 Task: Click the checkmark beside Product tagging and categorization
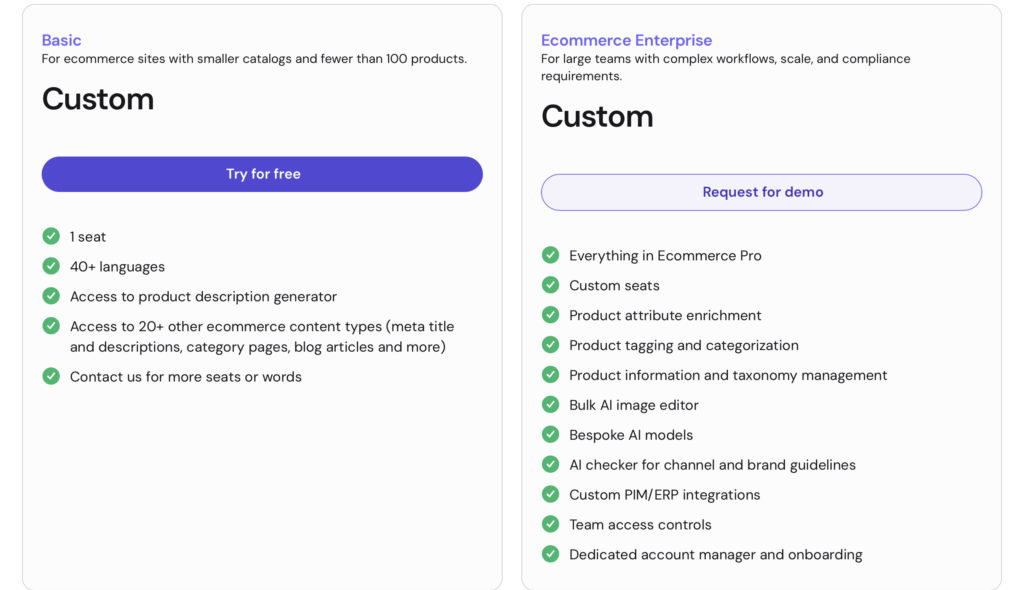pos(551,344)
